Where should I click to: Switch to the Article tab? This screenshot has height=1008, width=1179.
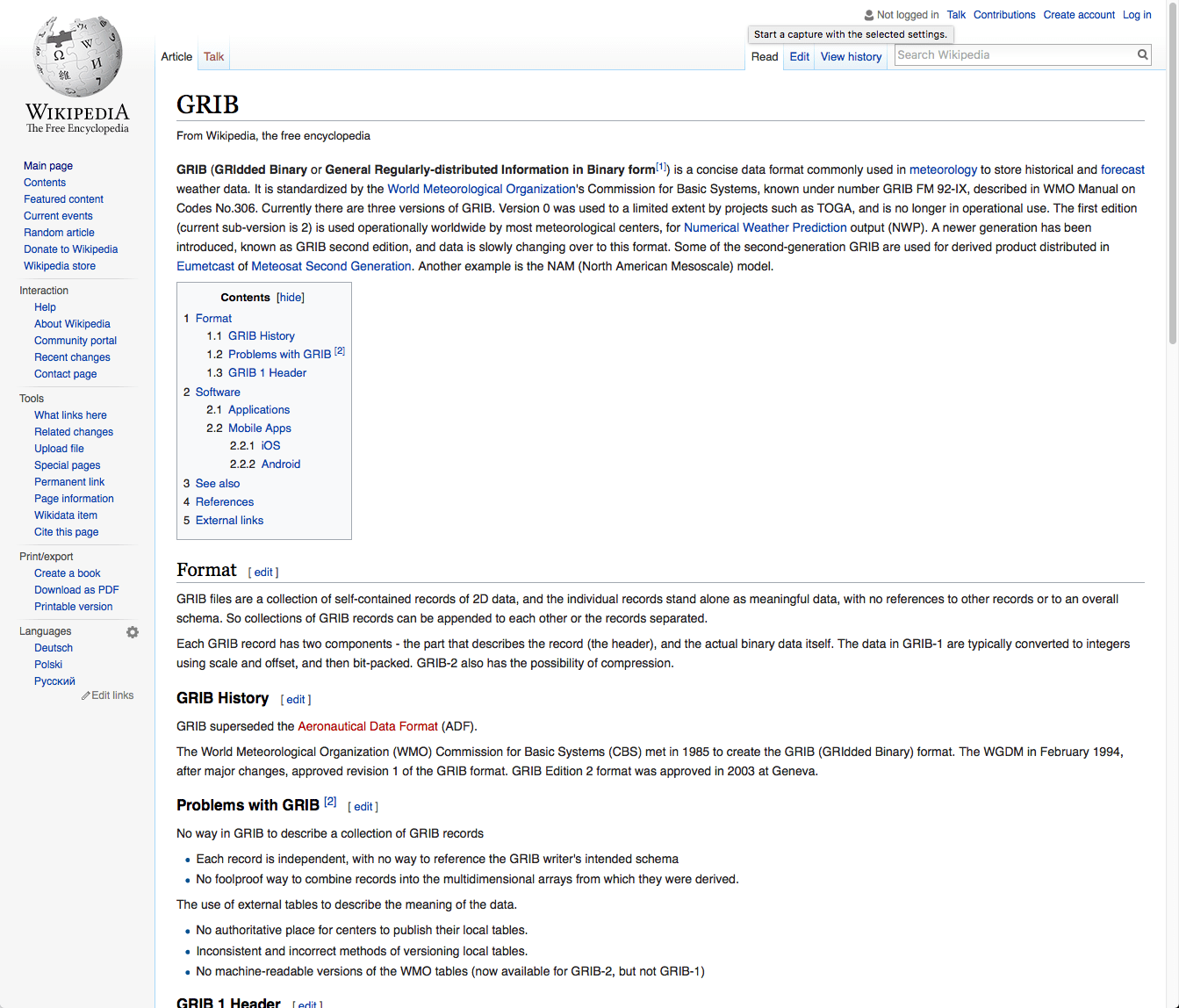click(176, 56)
